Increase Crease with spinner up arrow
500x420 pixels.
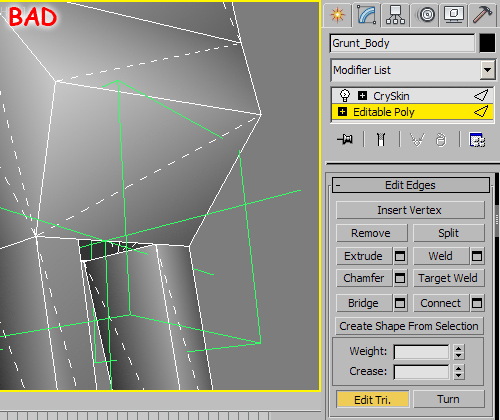pyautogui.click(x=459, y=369)
